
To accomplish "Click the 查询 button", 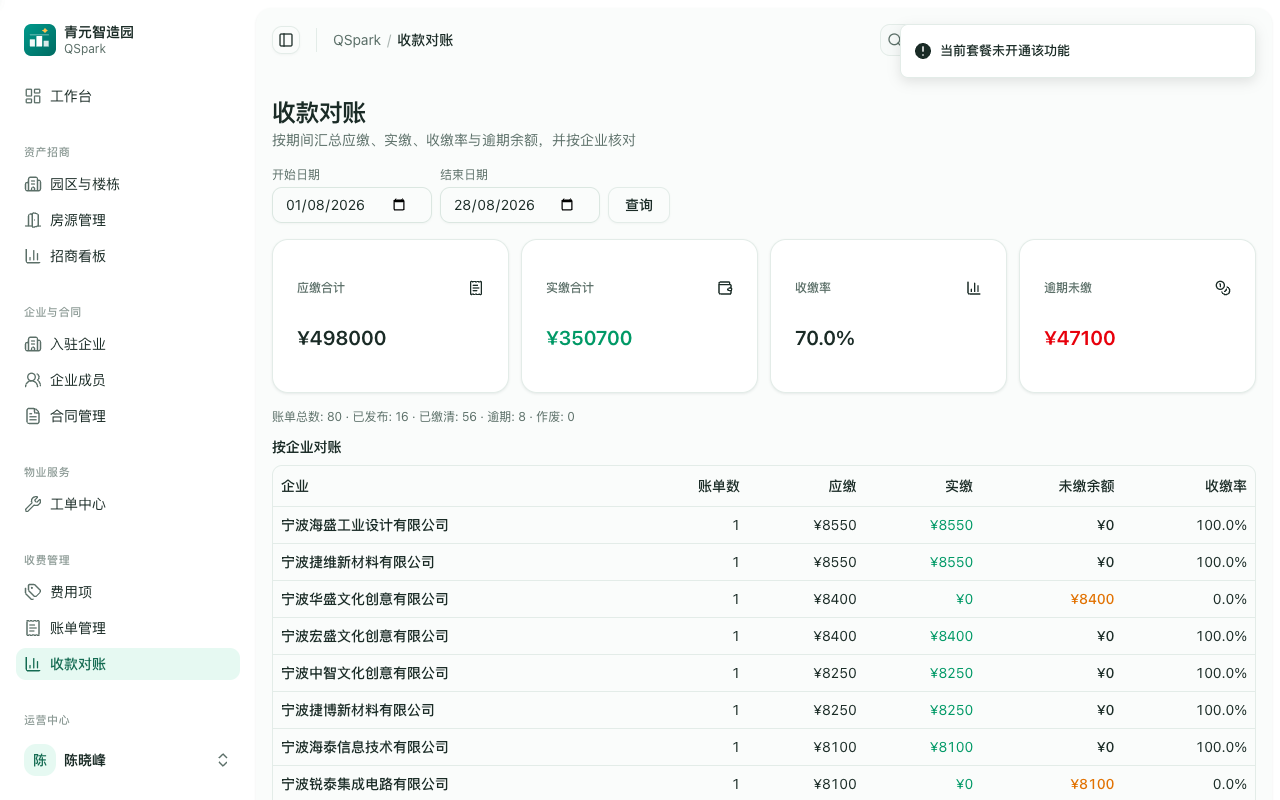I will coord(639,205).
